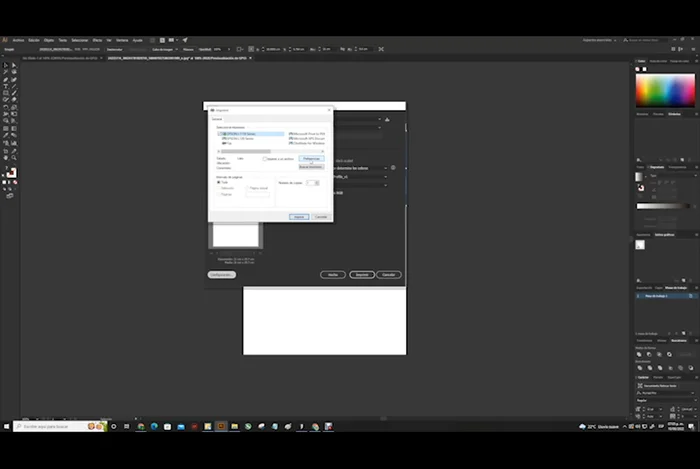Viewport: 700px width, 469px height.
Task: Click the Fill and Stroke color indicator
Action: tap(11, 172)
